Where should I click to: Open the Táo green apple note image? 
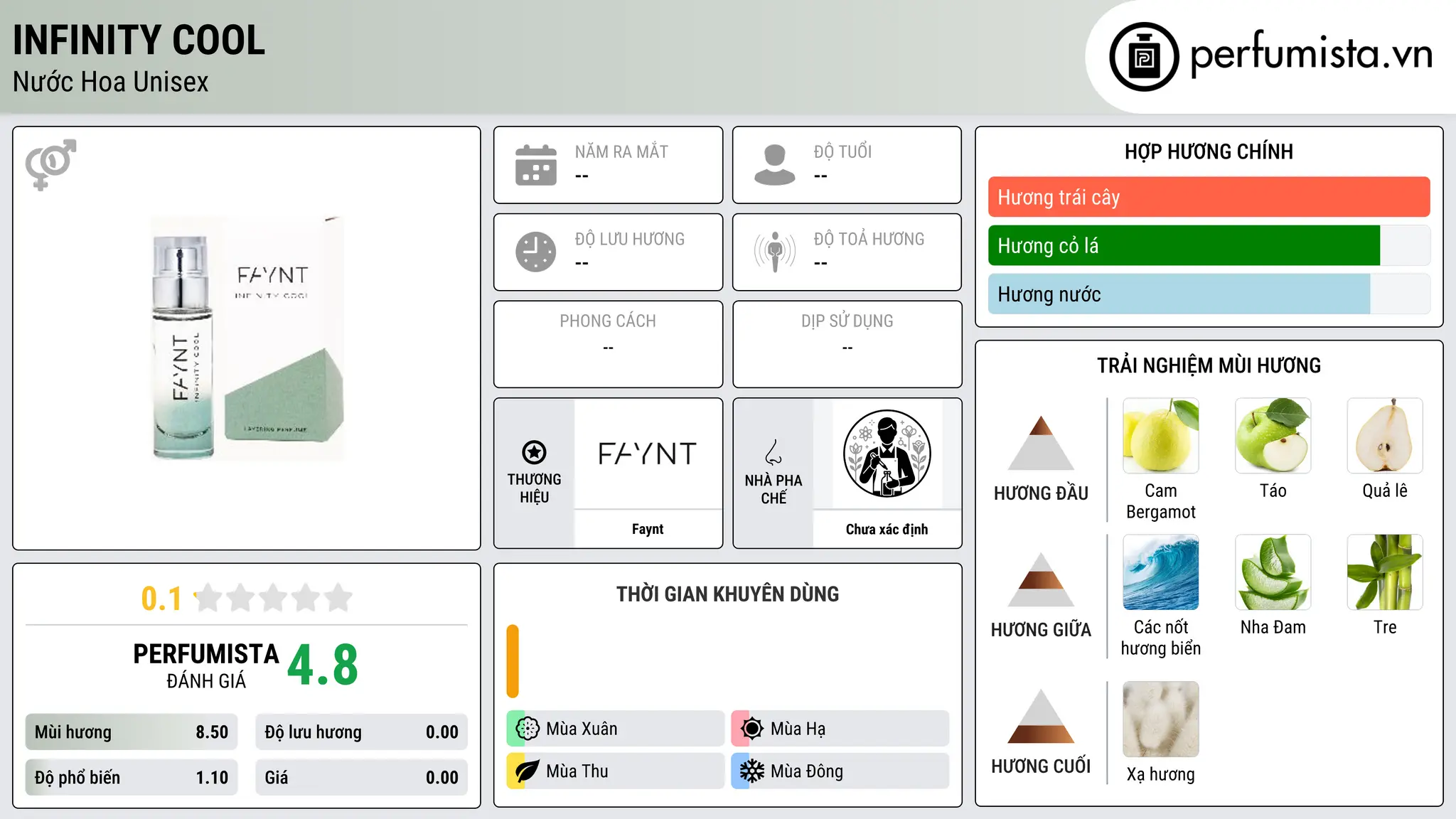coord(1273,436)
